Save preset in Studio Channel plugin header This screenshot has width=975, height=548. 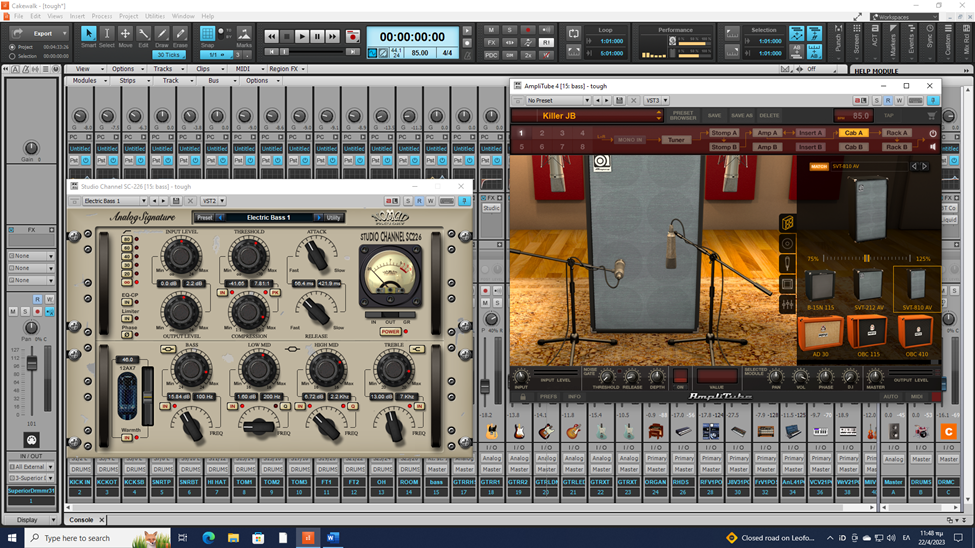[177, 202]
